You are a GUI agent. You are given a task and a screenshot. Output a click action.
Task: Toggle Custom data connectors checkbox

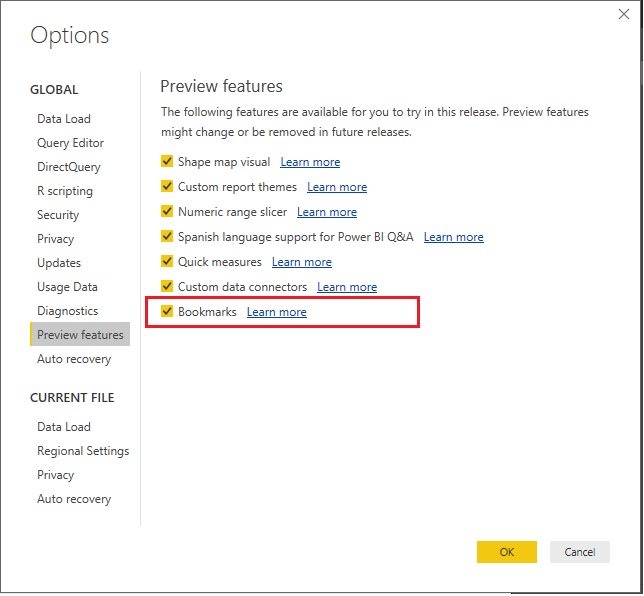(x=167, y=287)
